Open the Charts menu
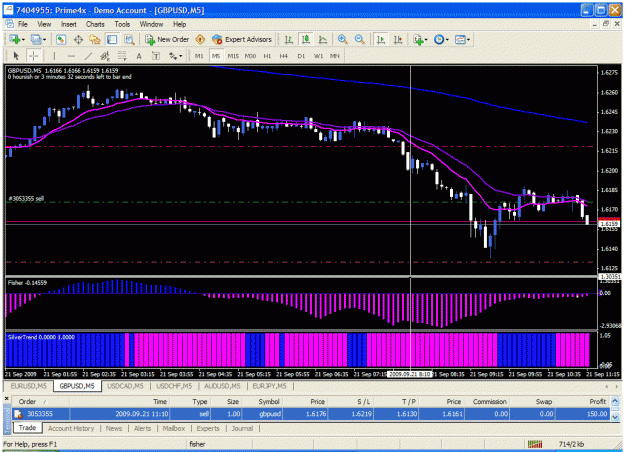This screenshot has width=625, height=452. coord(95,24)
